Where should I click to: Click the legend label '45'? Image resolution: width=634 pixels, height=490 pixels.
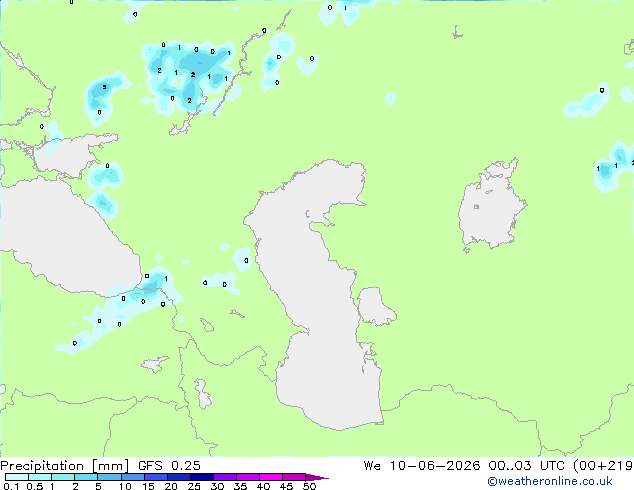(286, 486)
